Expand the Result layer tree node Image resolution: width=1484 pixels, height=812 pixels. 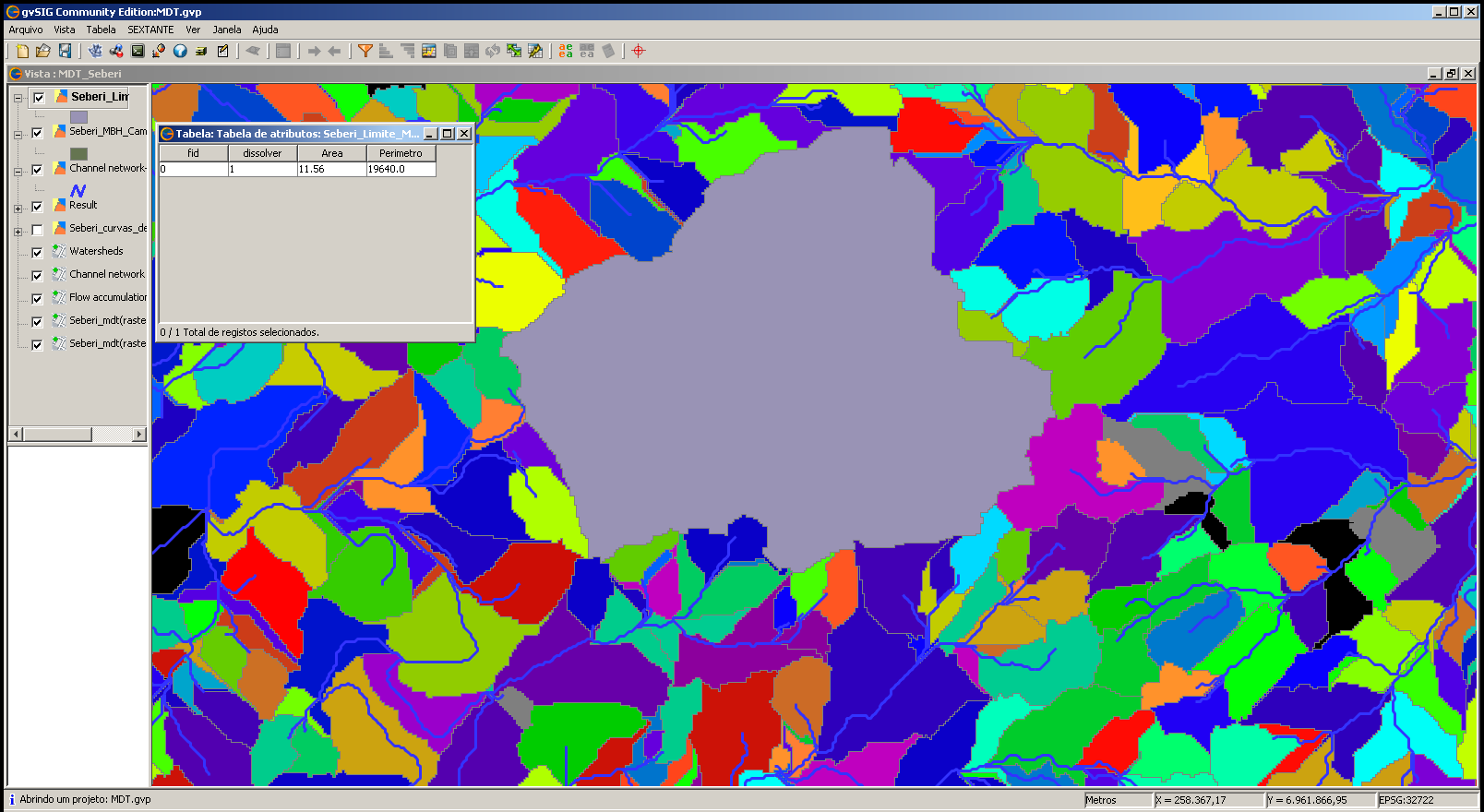pyautogui.click(x=18, y=209)
